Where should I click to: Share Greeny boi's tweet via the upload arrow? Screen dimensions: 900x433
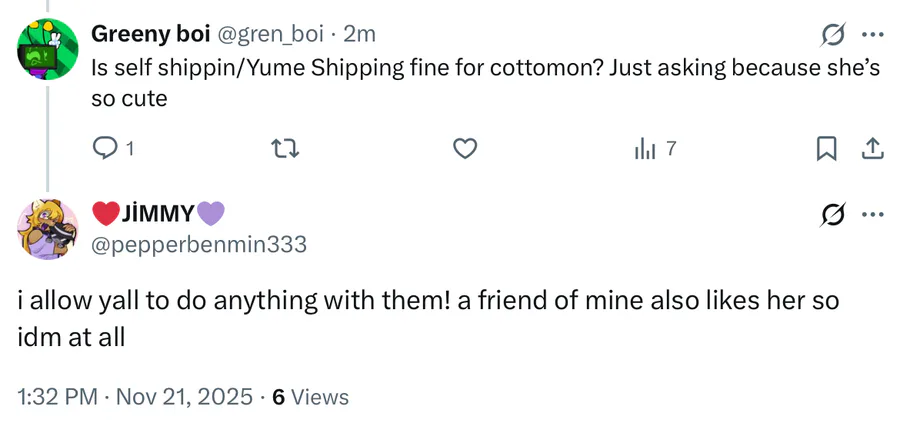pos(872,149)
